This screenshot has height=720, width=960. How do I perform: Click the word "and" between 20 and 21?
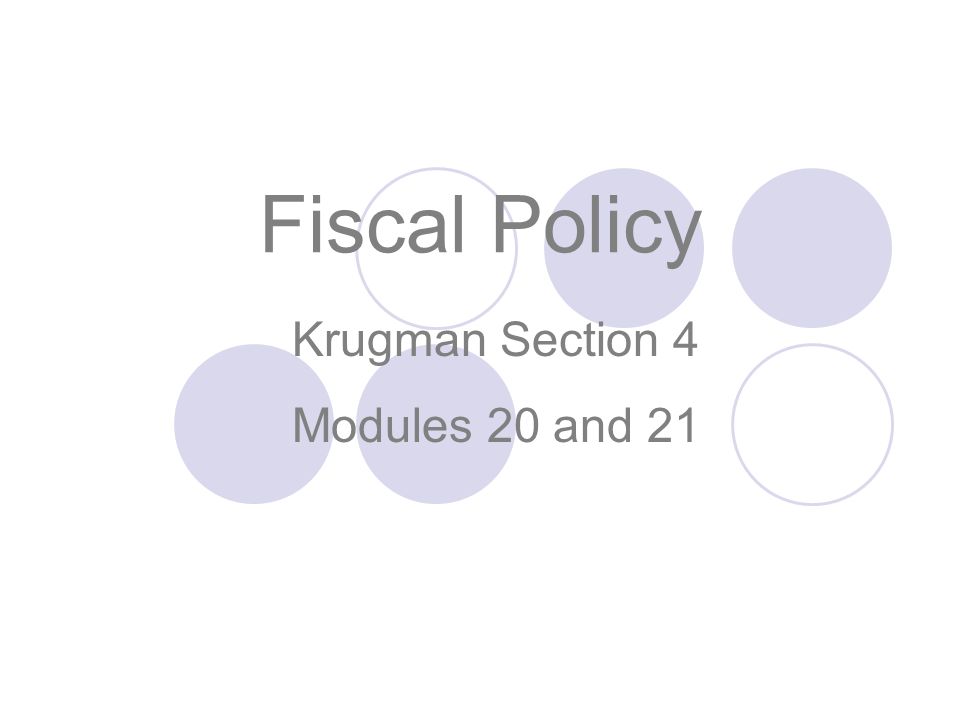pyautogui.click(x=592, y=426)
